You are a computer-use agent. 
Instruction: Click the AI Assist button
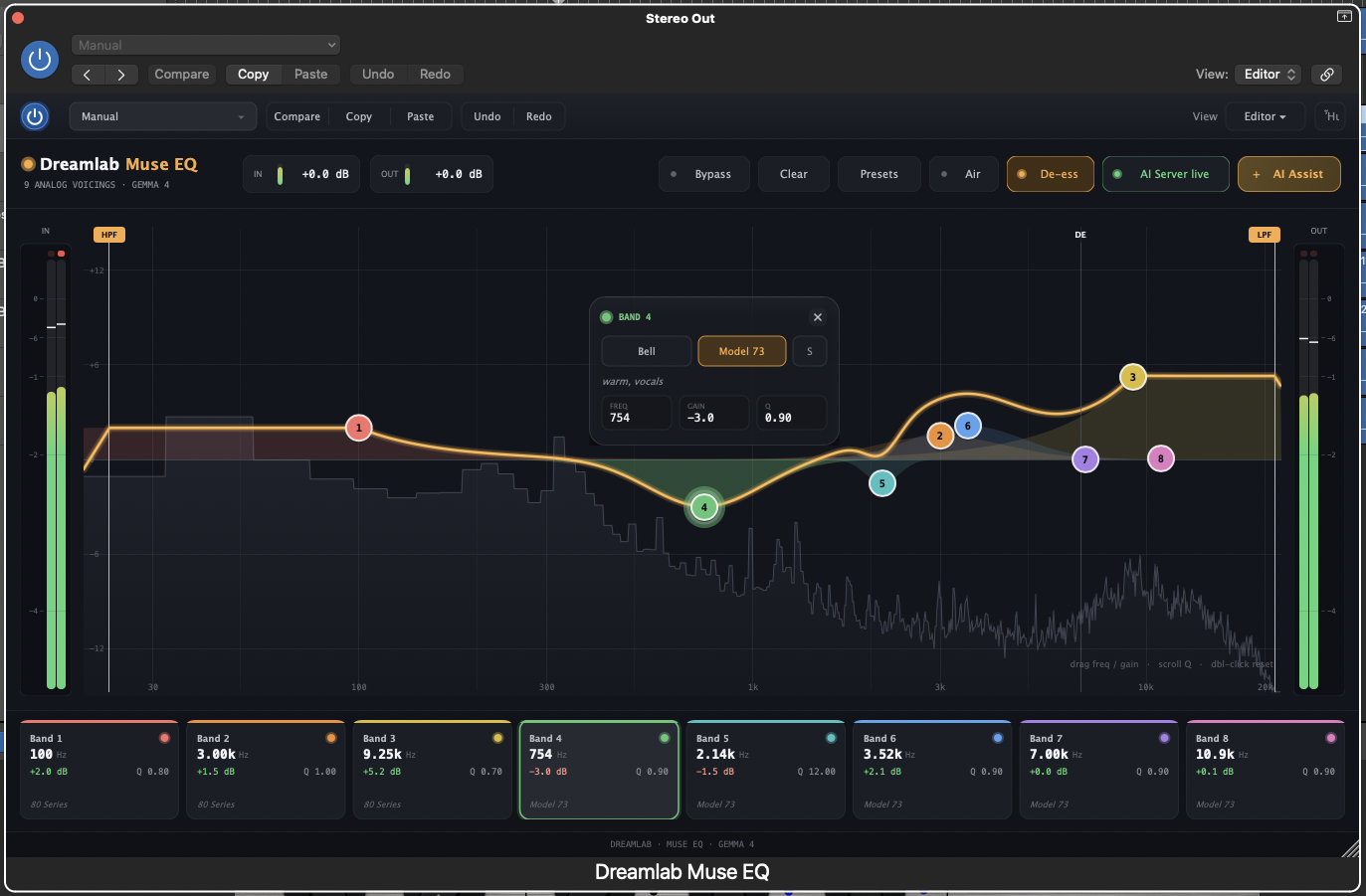coord(1289,174)
